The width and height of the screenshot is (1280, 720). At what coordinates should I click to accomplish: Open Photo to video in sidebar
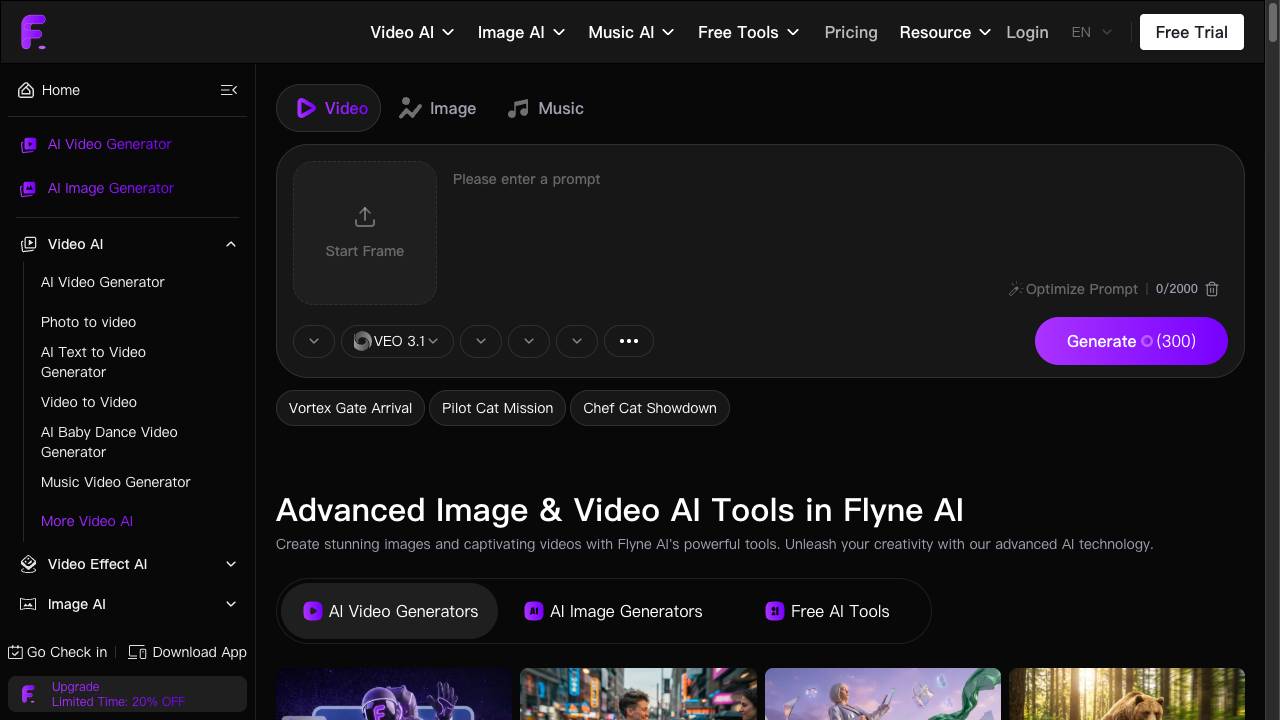(88, 322)
